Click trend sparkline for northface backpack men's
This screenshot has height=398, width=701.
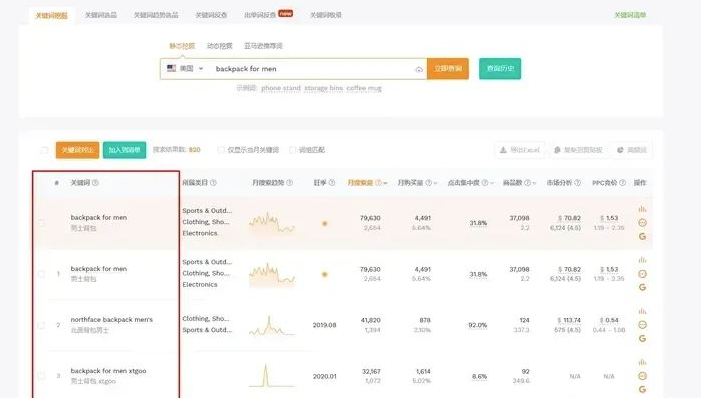tap(272, 326)
